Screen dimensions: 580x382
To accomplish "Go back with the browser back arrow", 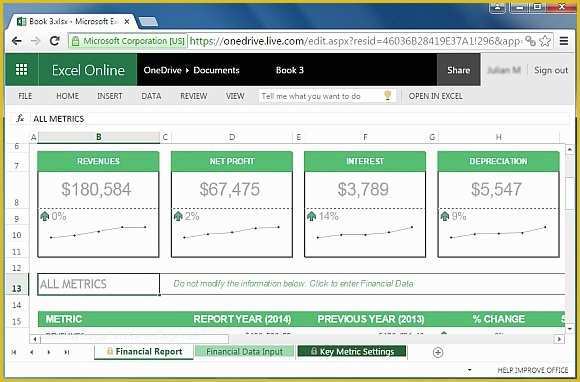I will (16, 41).
